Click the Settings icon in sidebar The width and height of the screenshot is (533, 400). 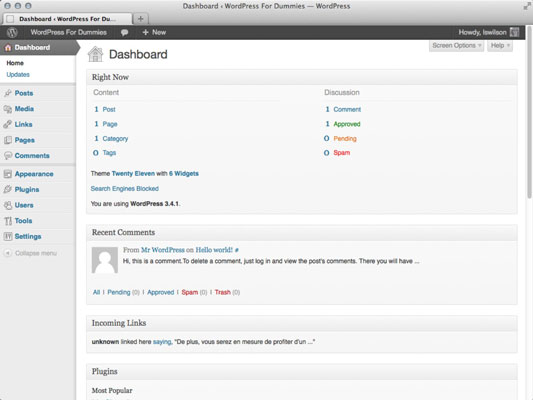pyautogui.click(x=8, y=237)
